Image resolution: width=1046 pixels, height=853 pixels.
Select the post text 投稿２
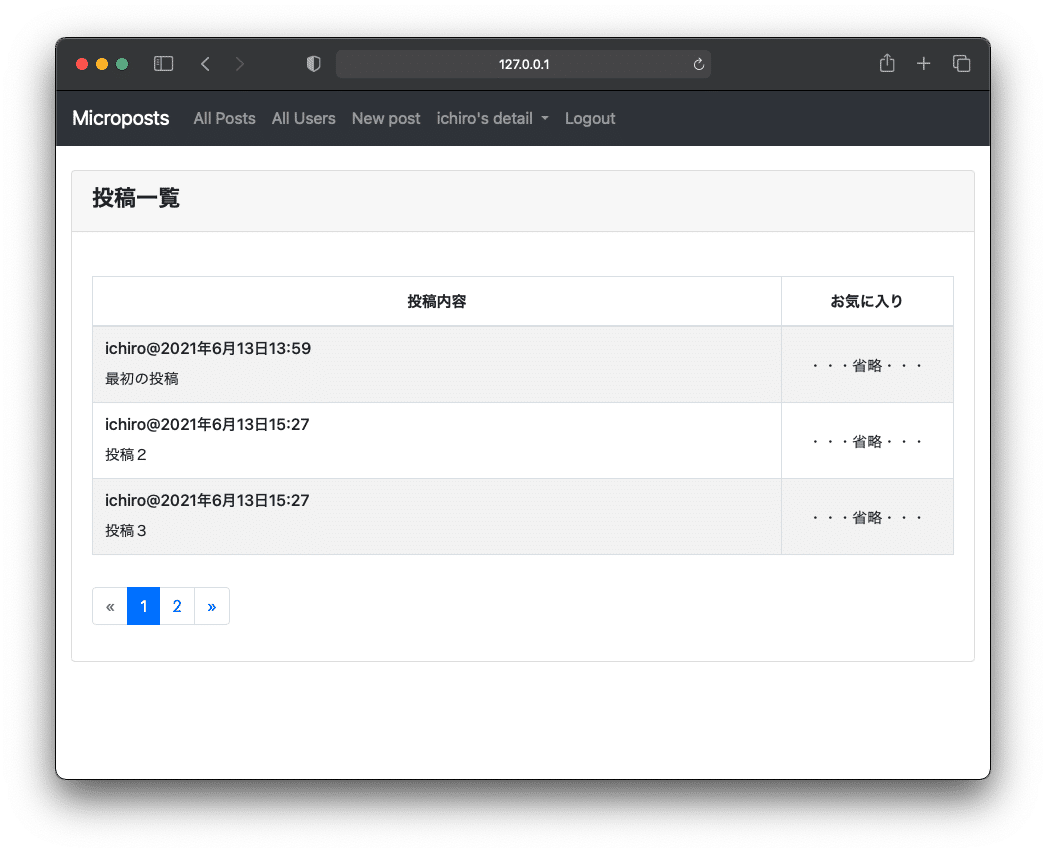pyautogui.click(x=126, y=455)
